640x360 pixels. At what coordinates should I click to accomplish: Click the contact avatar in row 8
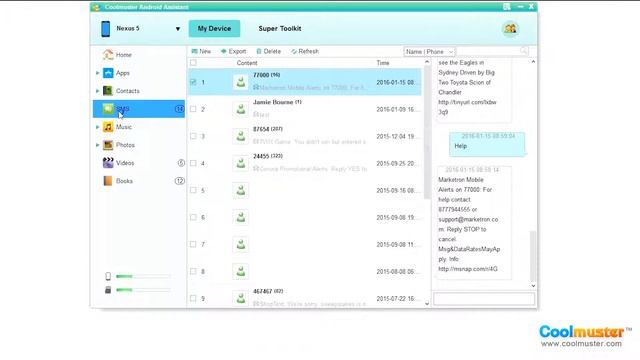(x=241, y=271)
